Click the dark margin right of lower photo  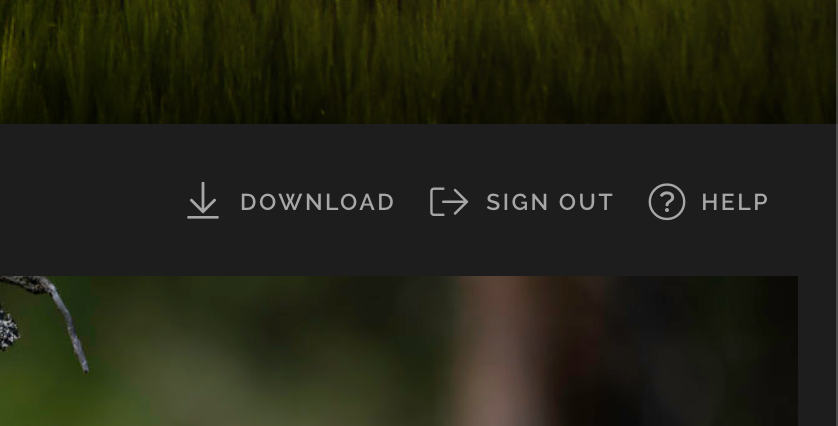coord(817,351)
